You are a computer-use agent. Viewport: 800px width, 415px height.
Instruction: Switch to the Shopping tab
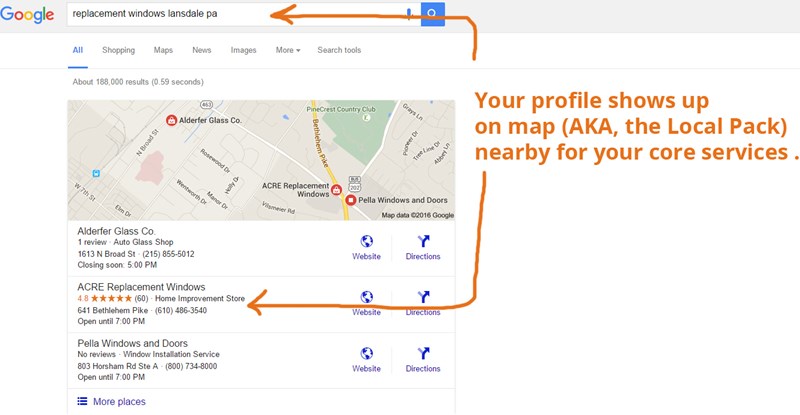point(118,50)
